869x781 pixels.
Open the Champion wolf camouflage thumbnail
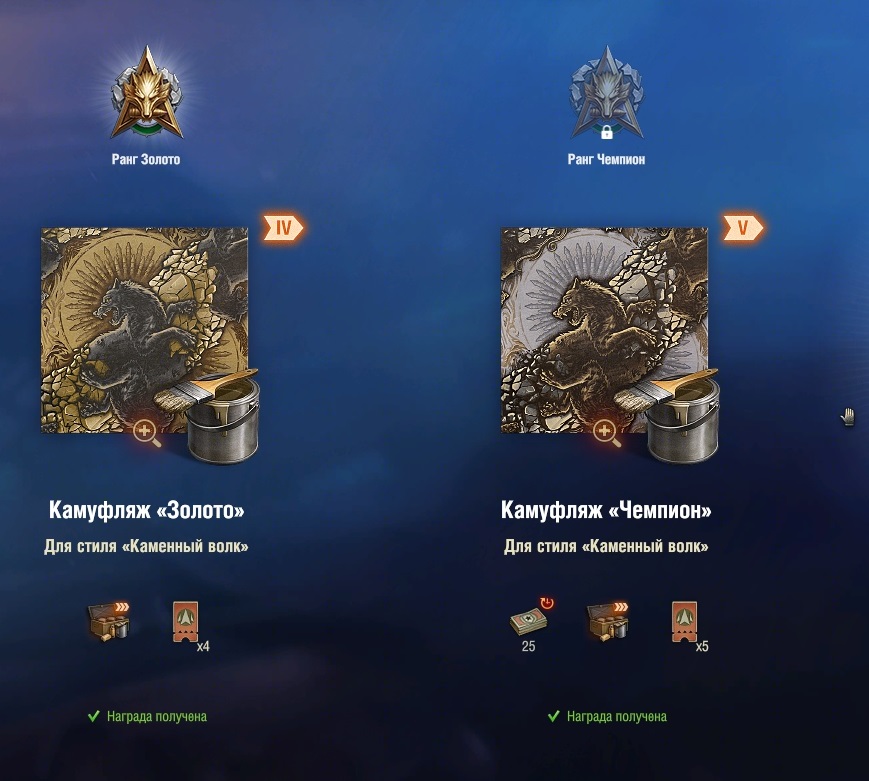pyautogui.click(x=604, y=330)
